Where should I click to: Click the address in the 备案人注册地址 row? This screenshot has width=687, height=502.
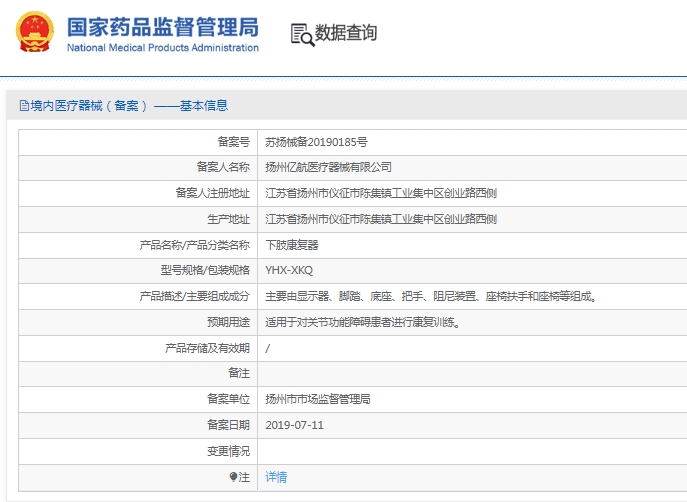[x=381, y=193]
